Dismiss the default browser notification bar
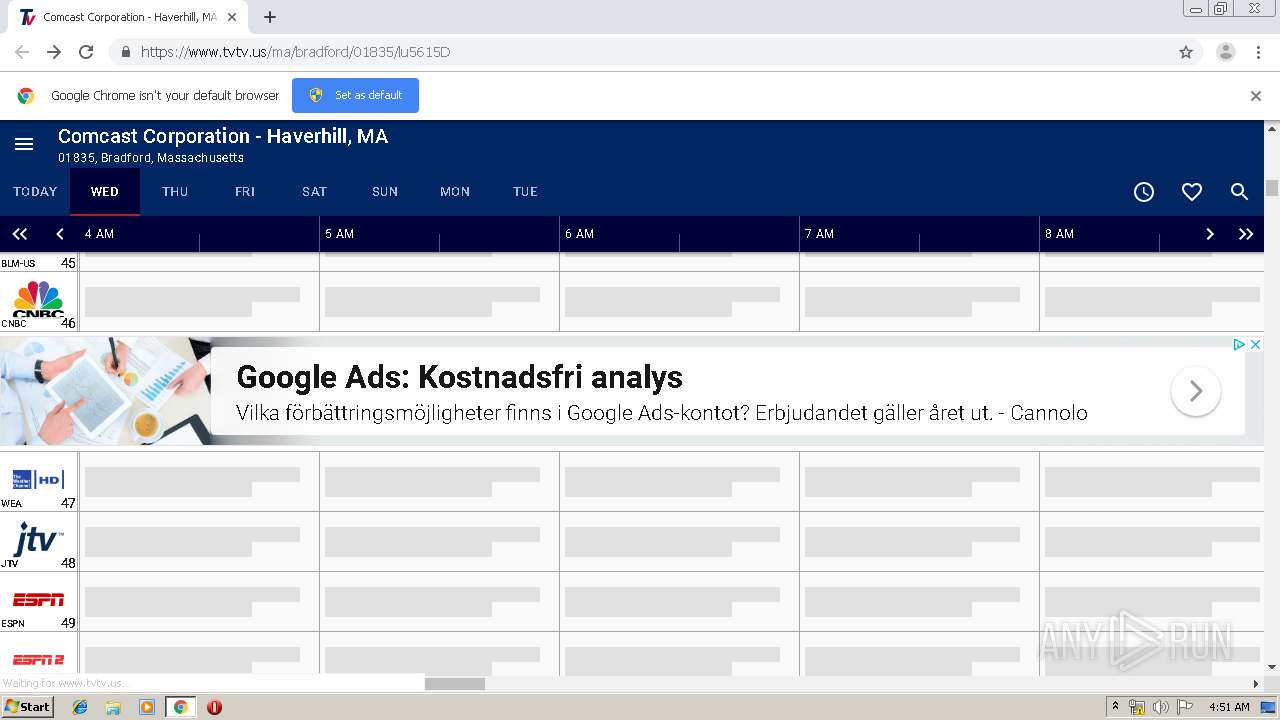This screenshot has height=720, width=1280. (x=1256, y=96)
